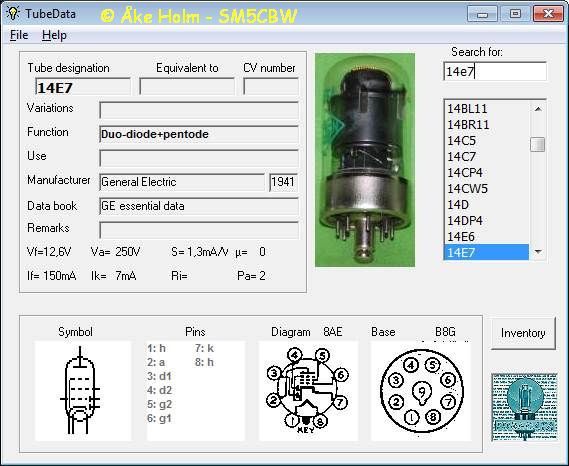The height and width of the screenshot is (466, 569).
Task: Open the Help menu
Action: click(54, 35)
